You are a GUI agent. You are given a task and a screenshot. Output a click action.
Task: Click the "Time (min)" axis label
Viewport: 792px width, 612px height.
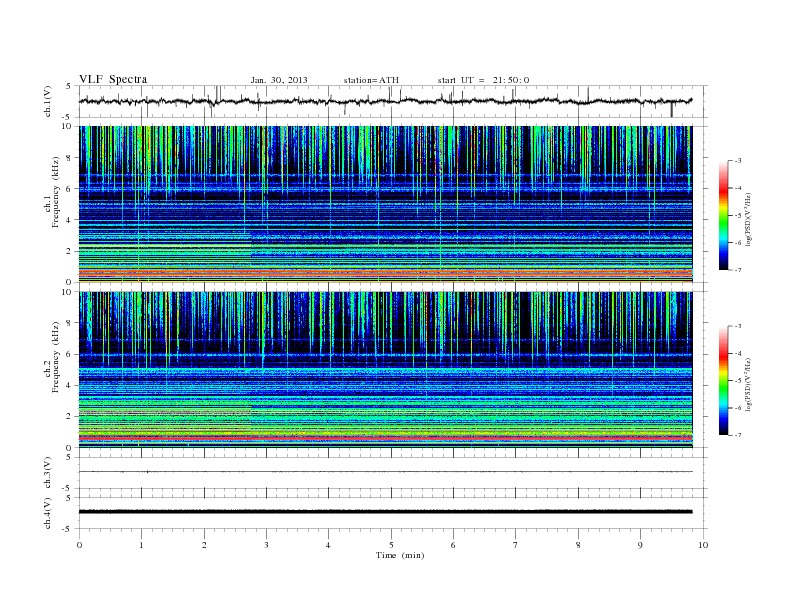[x=400, y=555]
